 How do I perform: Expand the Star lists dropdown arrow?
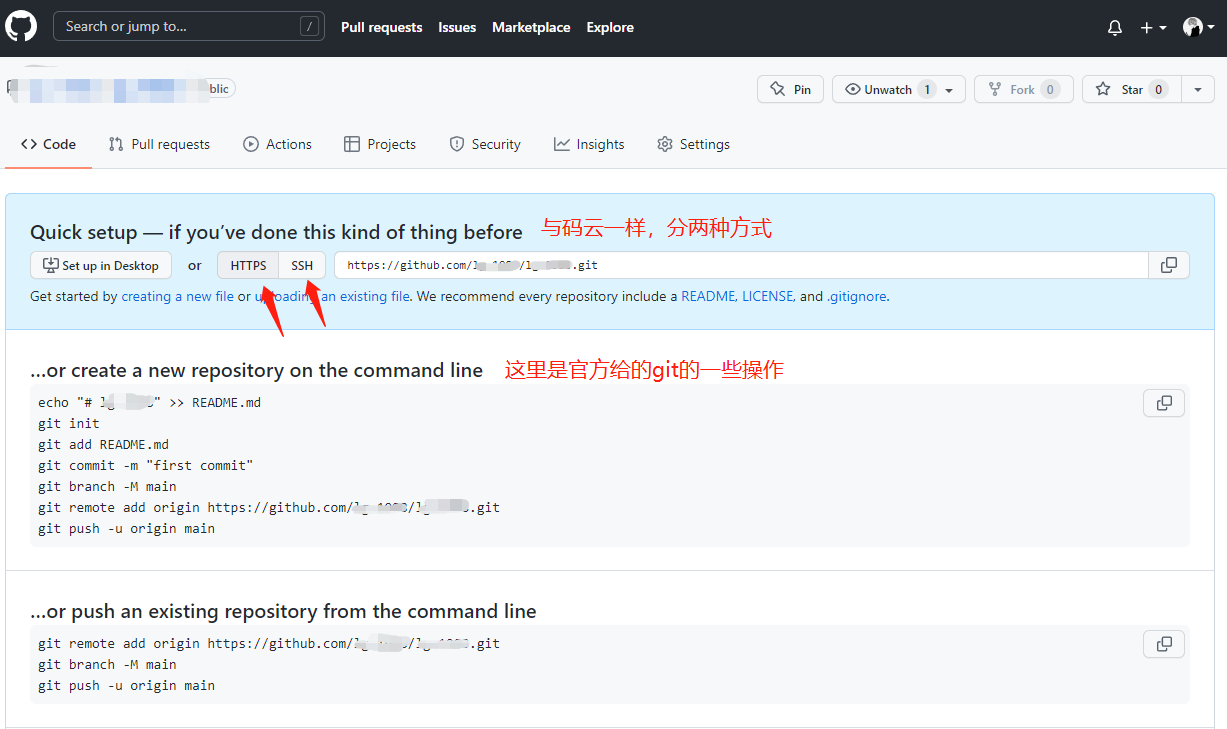1198,89
